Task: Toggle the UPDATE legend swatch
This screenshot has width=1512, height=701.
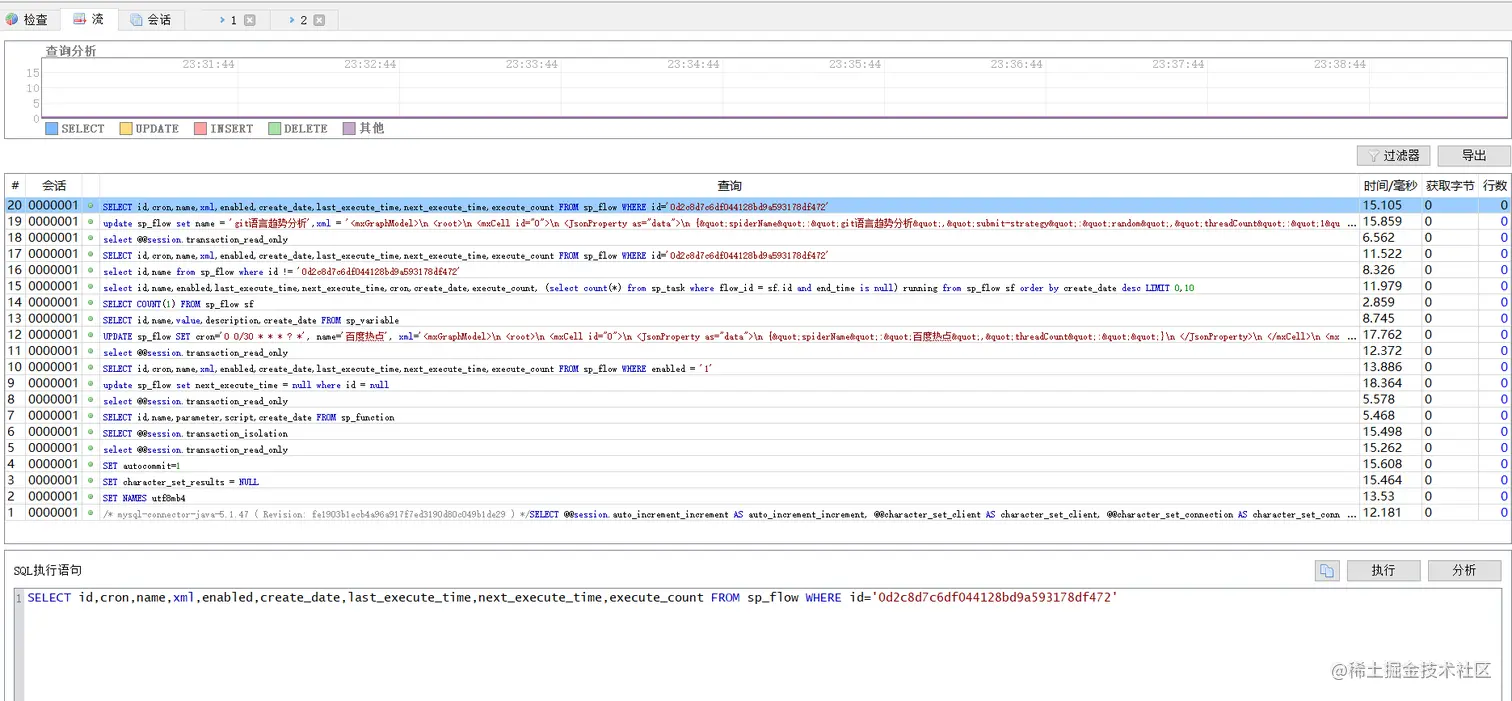Action: click(126, 129)
